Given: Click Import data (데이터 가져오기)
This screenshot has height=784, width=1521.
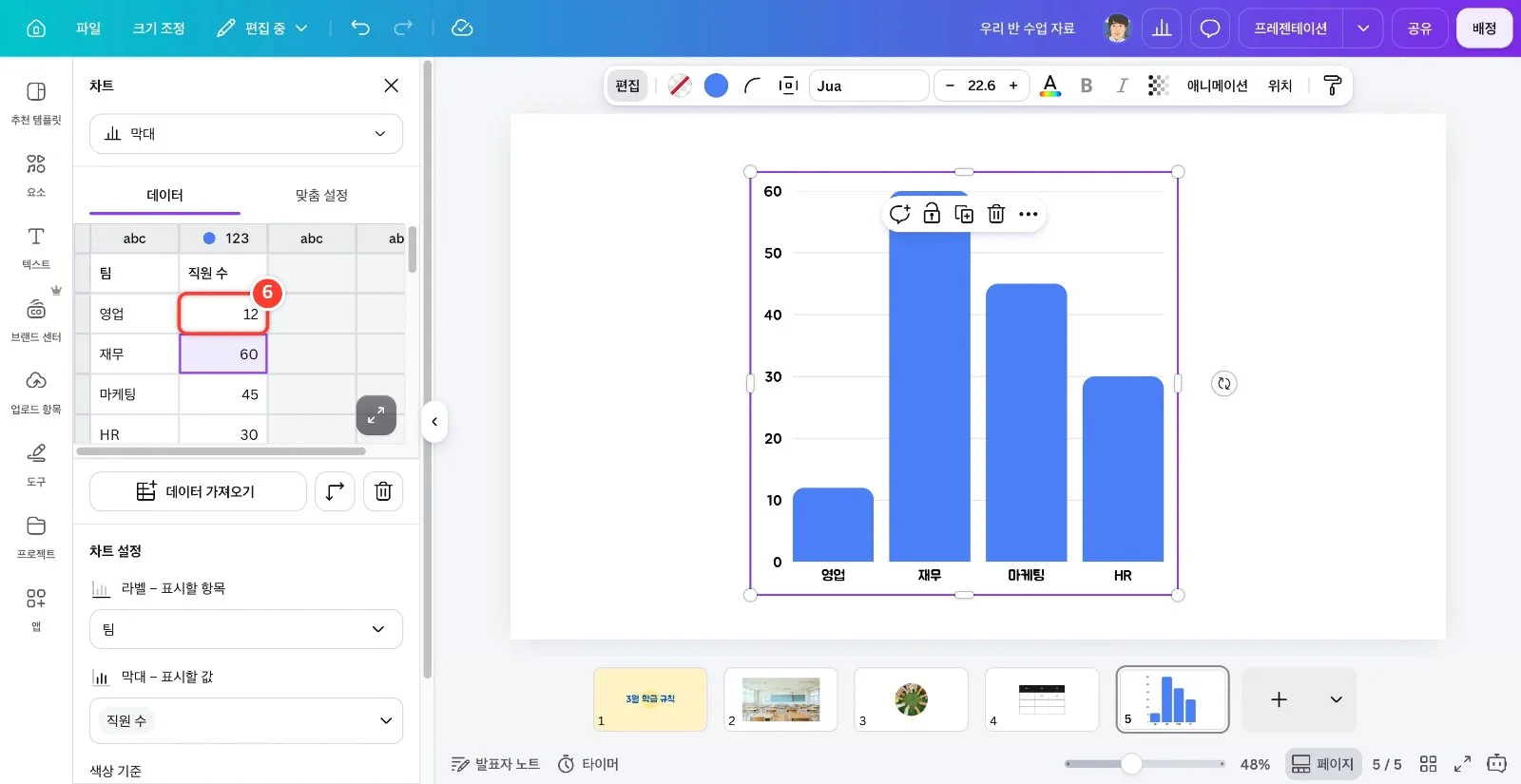Looking at the screenshot, I should pos(198,491).
